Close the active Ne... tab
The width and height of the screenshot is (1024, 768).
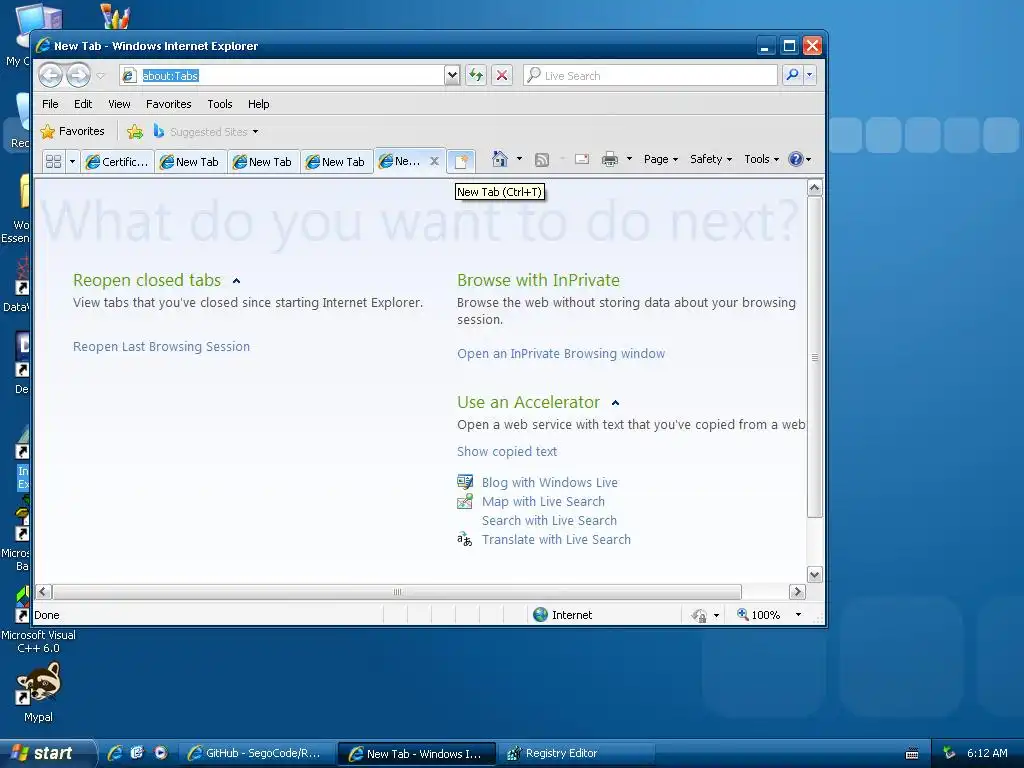click(434, 161)
